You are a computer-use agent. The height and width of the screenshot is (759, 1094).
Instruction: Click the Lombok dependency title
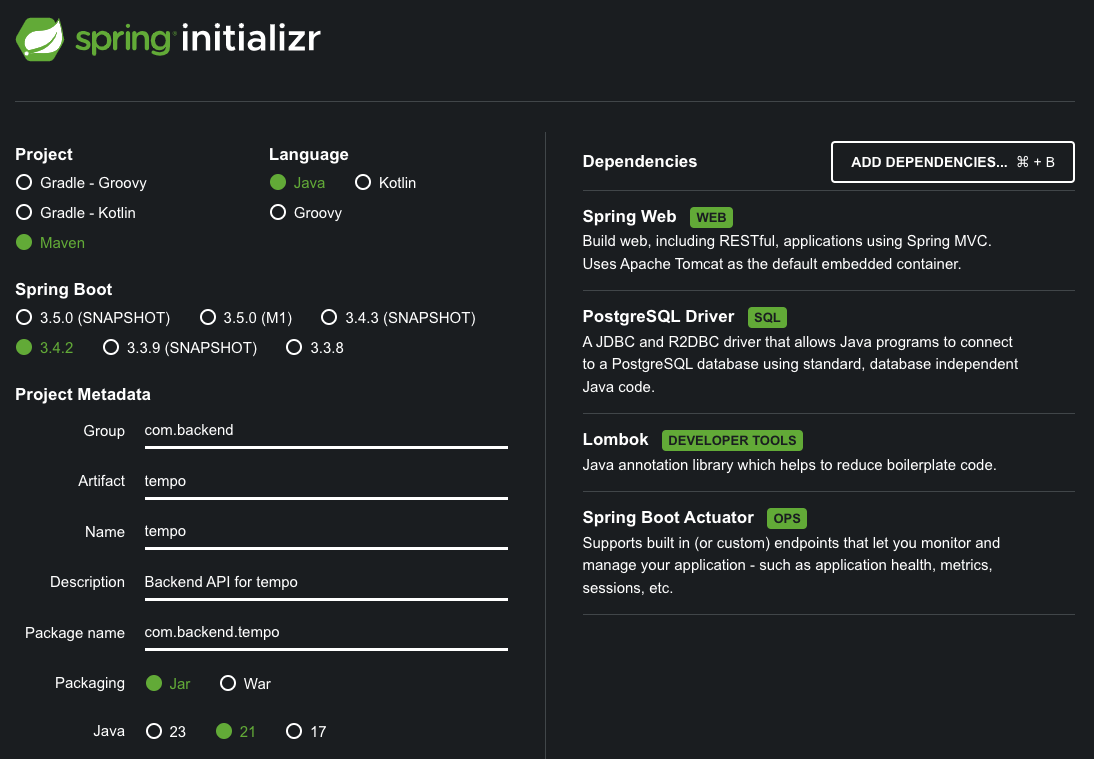615,439
